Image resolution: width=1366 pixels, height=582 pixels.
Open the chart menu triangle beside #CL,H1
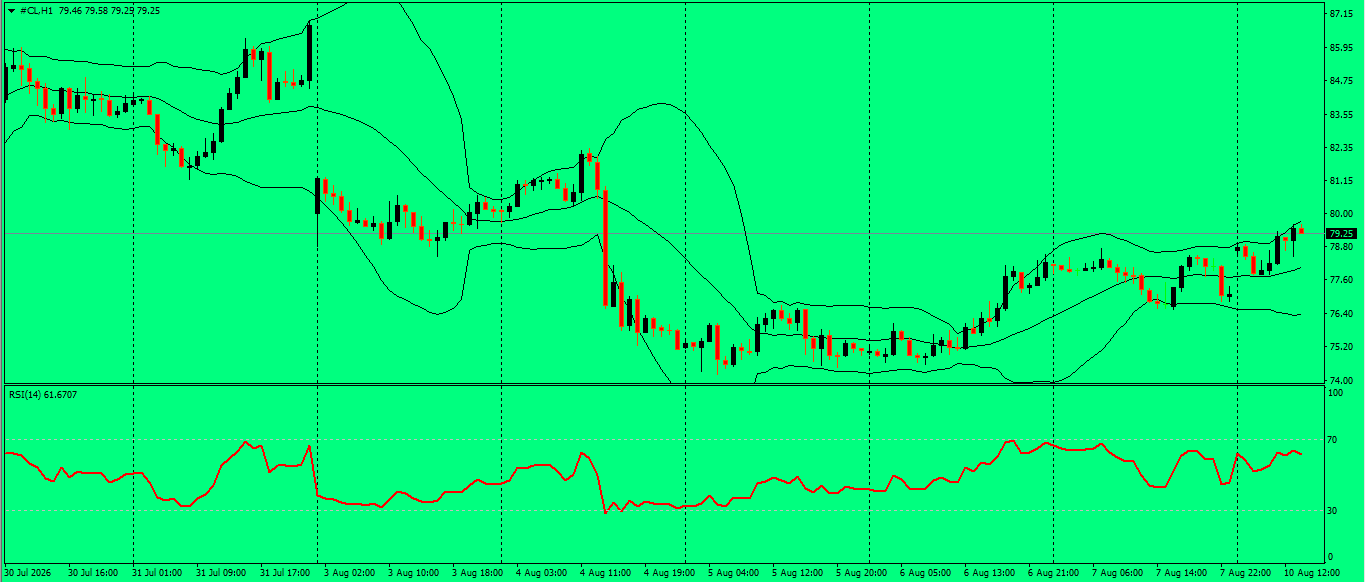point(11,10)
